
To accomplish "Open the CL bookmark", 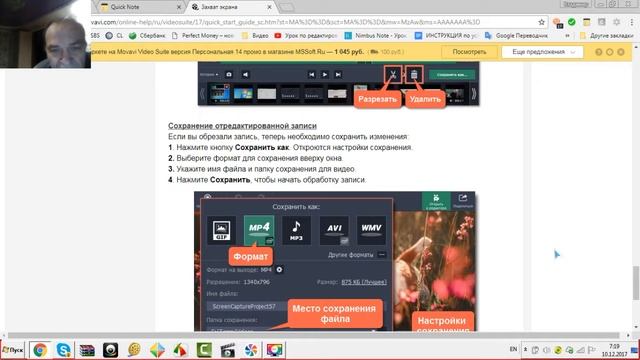I will [114, 36].
